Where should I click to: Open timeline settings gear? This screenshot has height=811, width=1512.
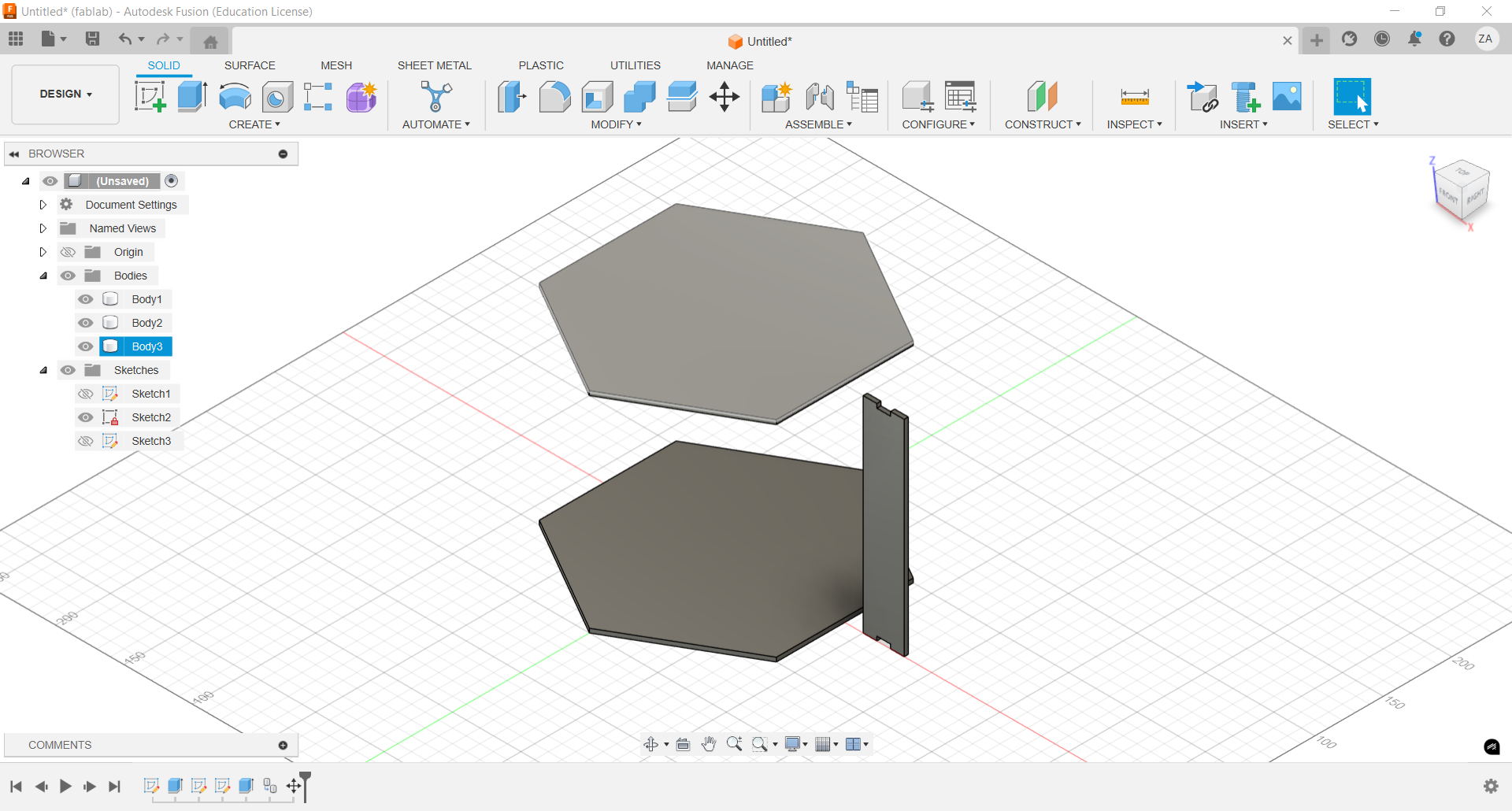coord(1491,786)
